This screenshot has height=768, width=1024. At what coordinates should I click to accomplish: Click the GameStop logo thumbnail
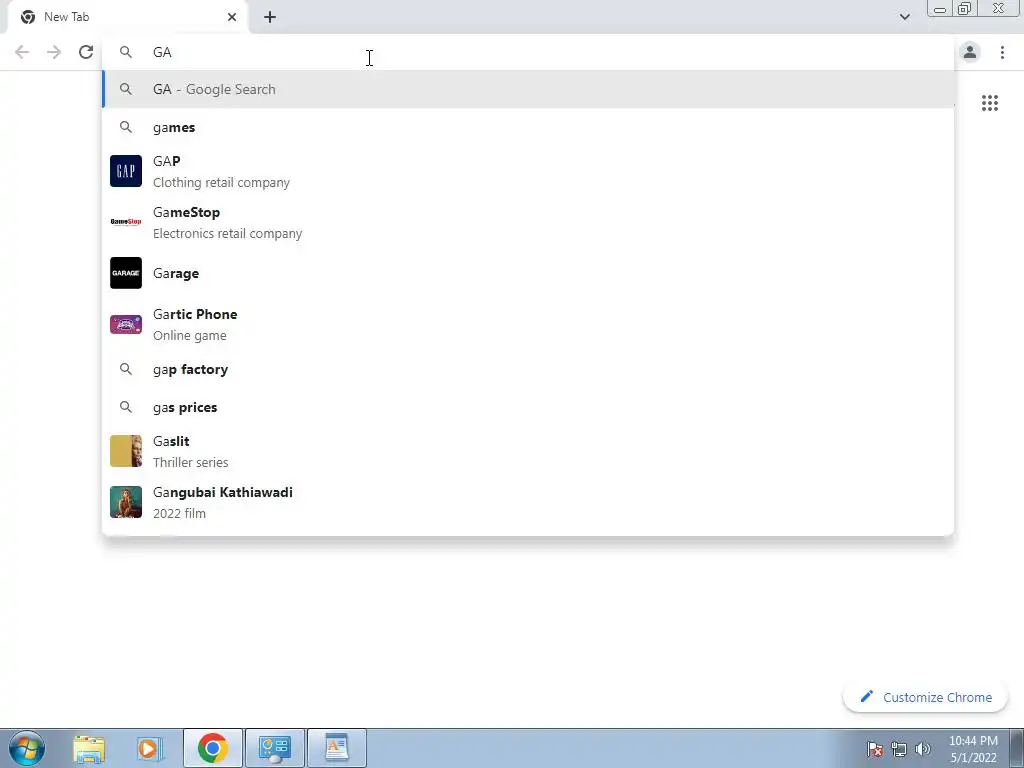click(125, 222)
